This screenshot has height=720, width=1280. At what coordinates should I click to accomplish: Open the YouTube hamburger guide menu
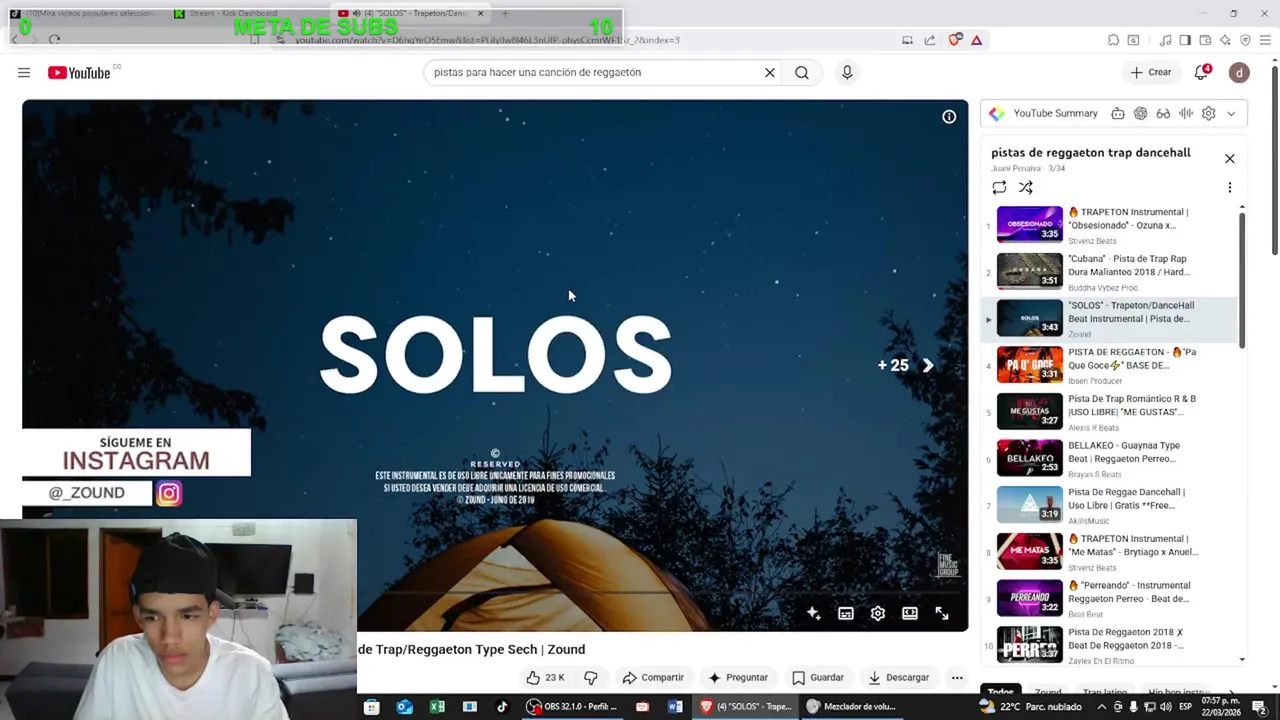click(24, 72)
